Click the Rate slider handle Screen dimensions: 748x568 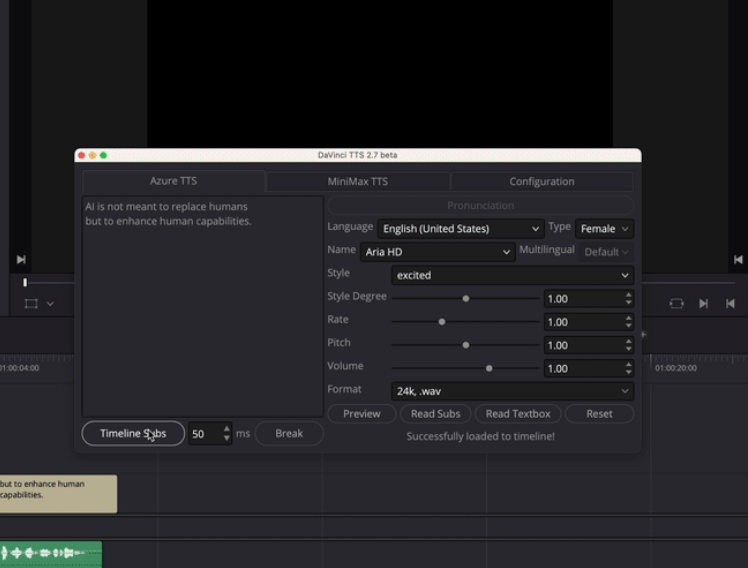pos(442,322)
